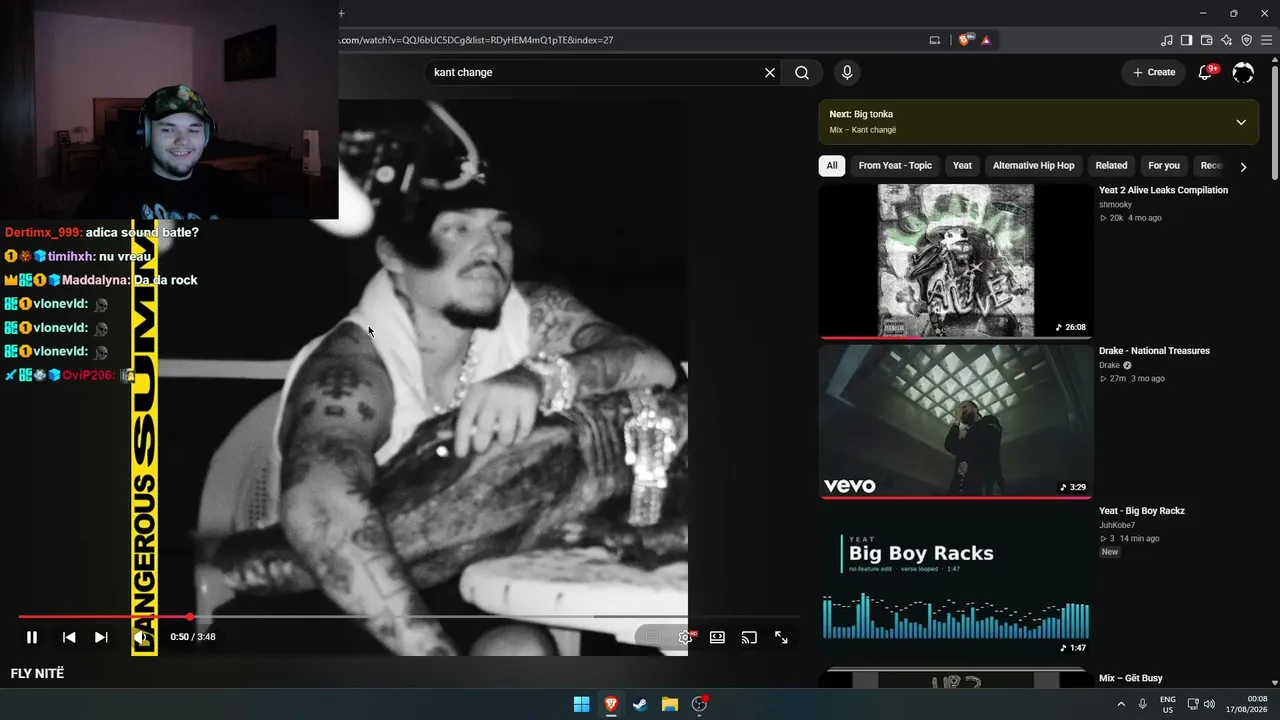Viewport: 1280px width, 720px height.
Task: Open 'Yeat - Big Boy Rackz' title link
Action: [x=1142, y=511]
